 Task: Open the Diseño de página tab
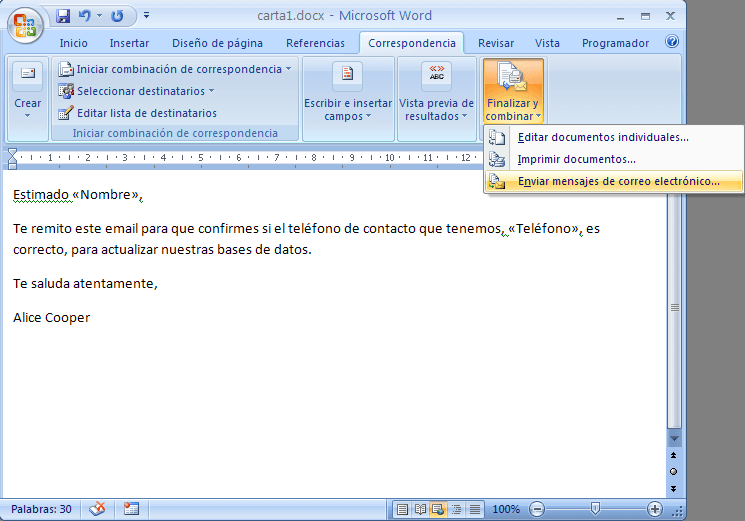coord(217,43)
